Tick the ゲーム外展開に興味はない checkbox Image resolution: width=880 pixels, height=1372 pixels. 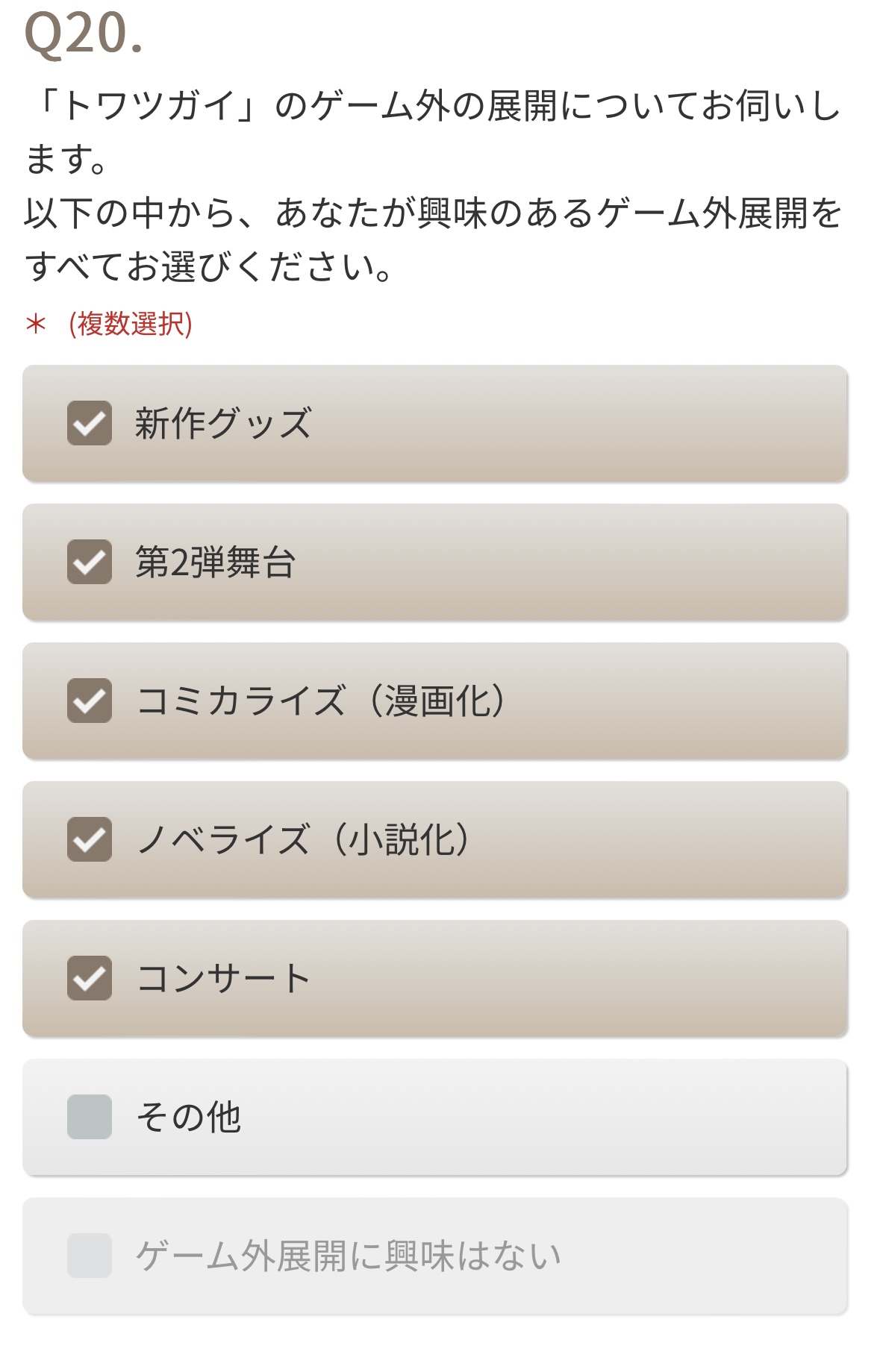tap(90, 1256)
